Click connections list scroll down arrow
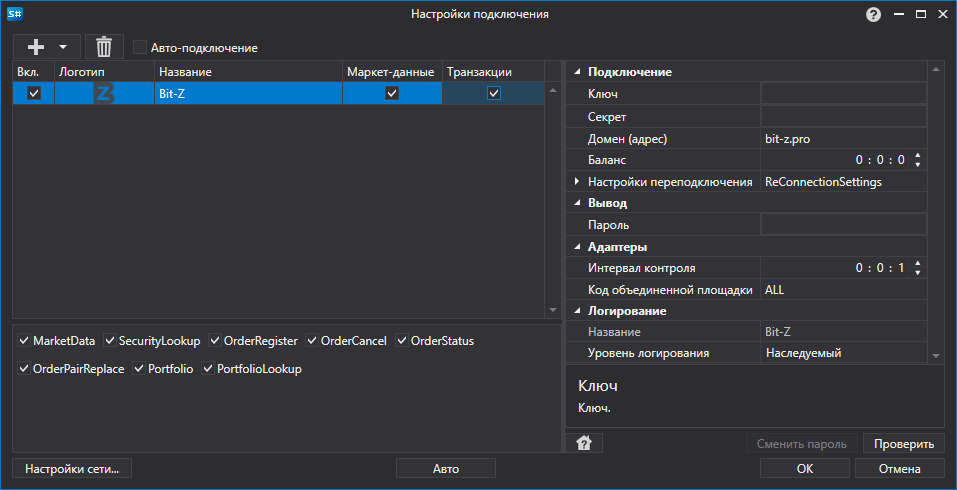The image size is (957, 490). [553, 310]
